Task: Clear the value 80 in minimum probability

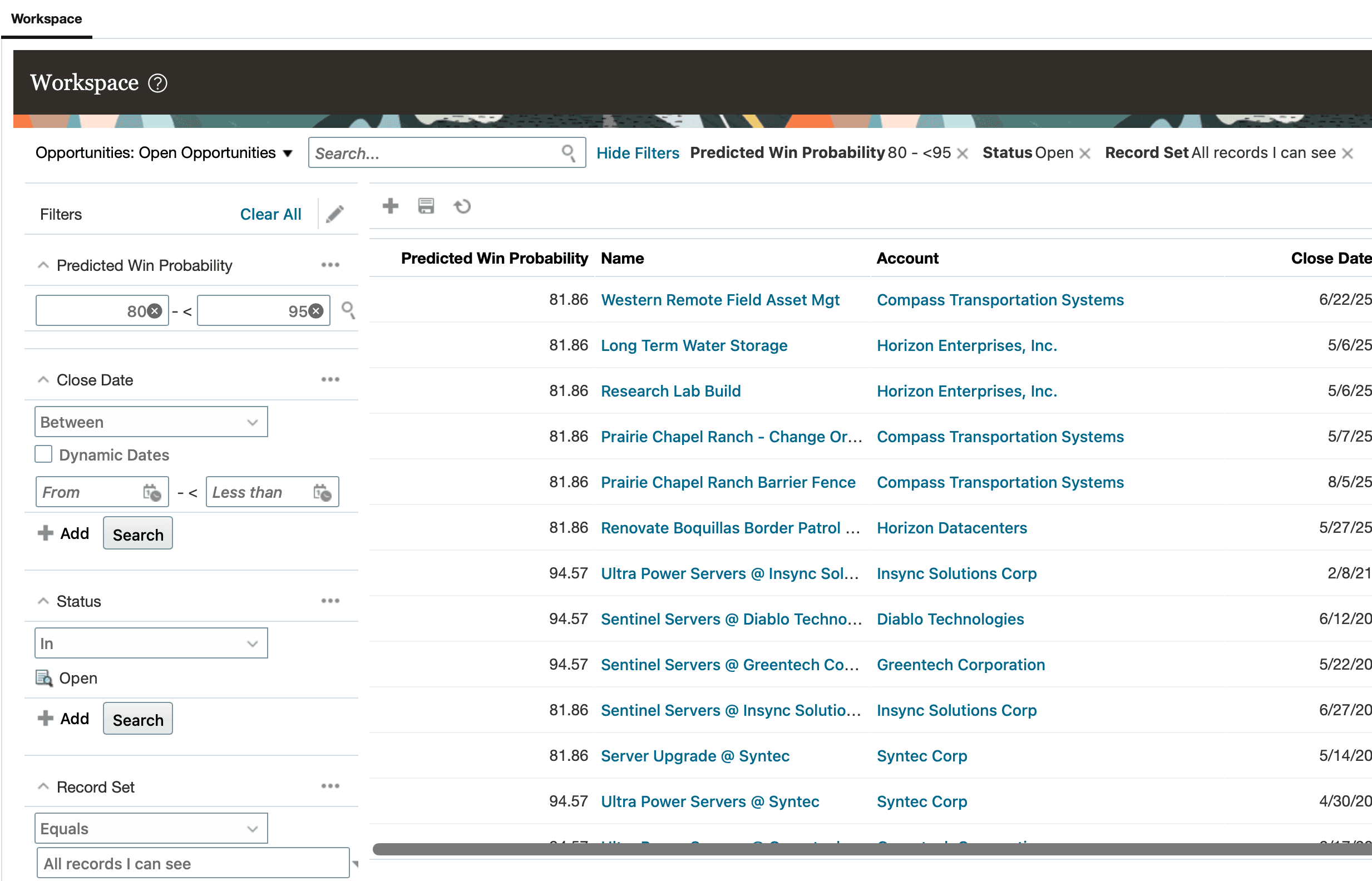Action: 155,311
